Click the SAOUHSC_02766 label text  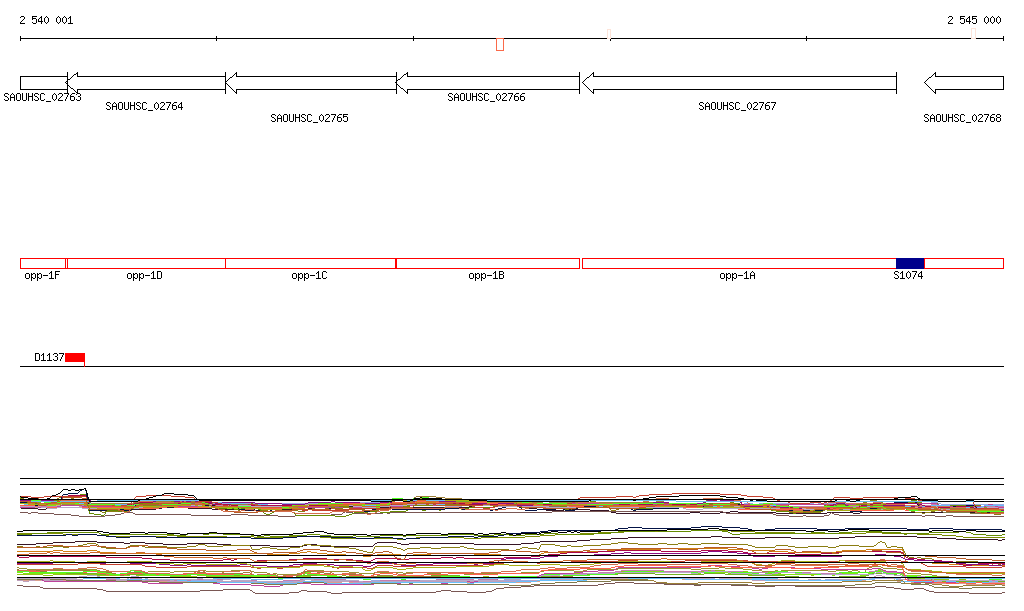click(487, 97)
